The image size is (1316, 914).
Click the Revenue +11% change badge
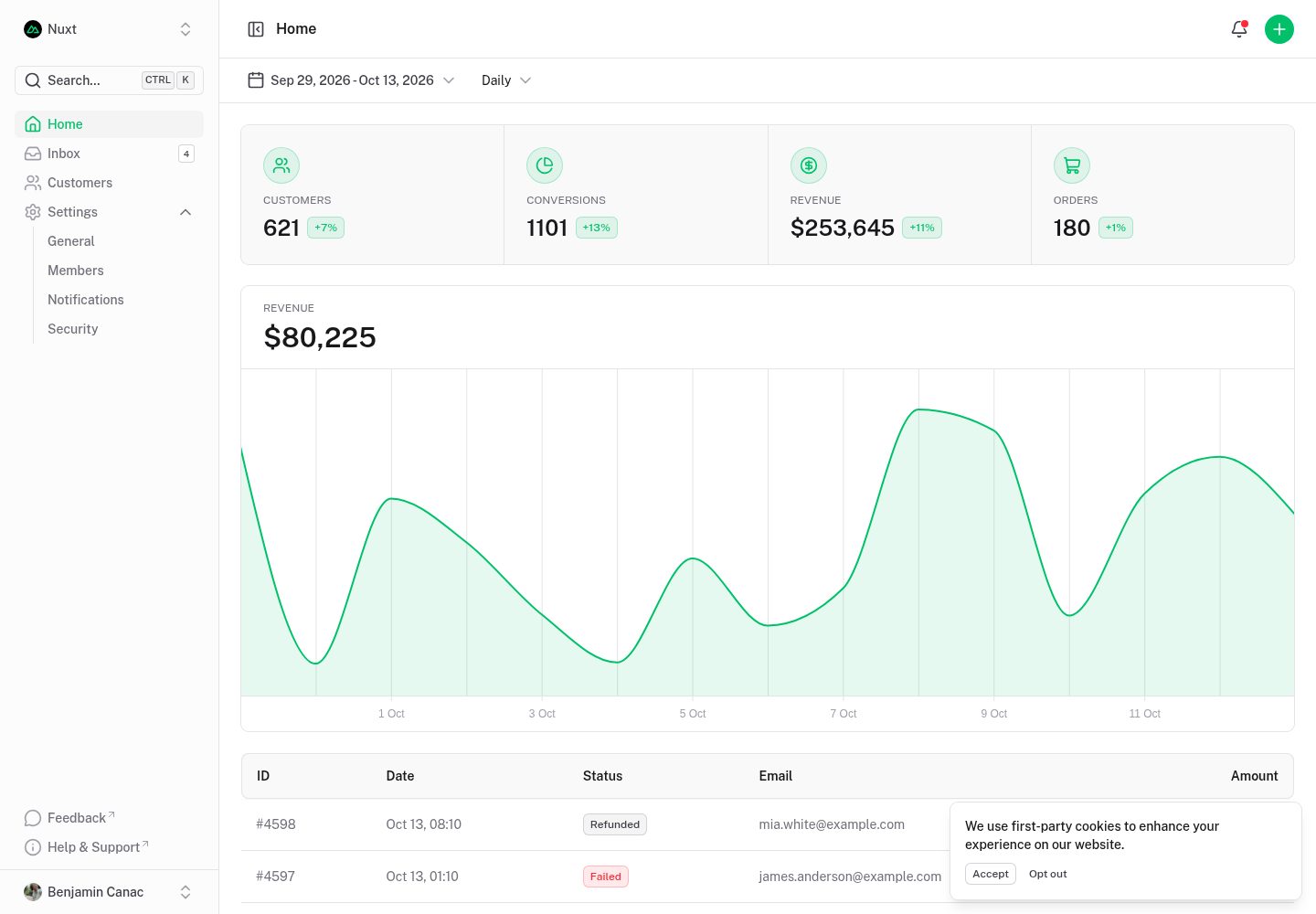point(922,228)
